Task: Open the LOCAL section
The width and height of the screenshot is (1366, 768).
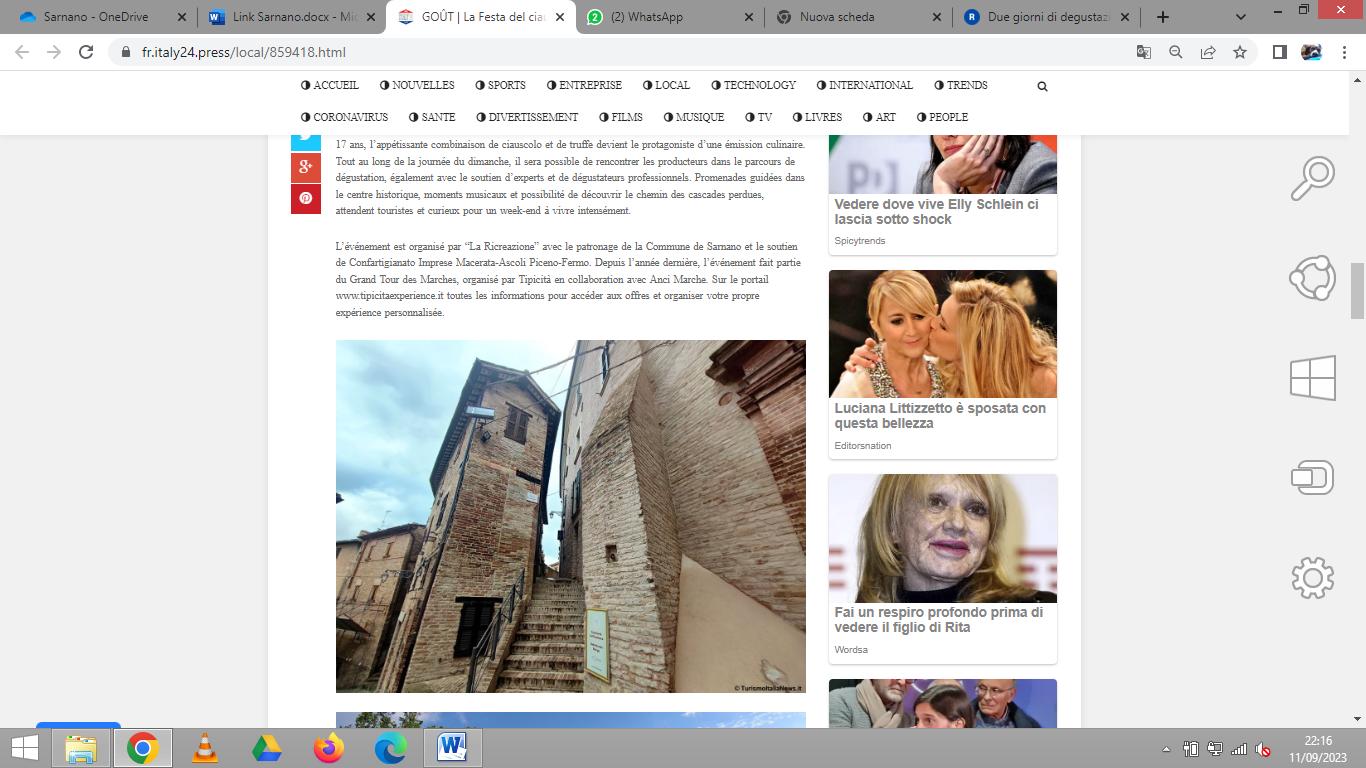Action: pyautogui.click(x=666, y=85)
